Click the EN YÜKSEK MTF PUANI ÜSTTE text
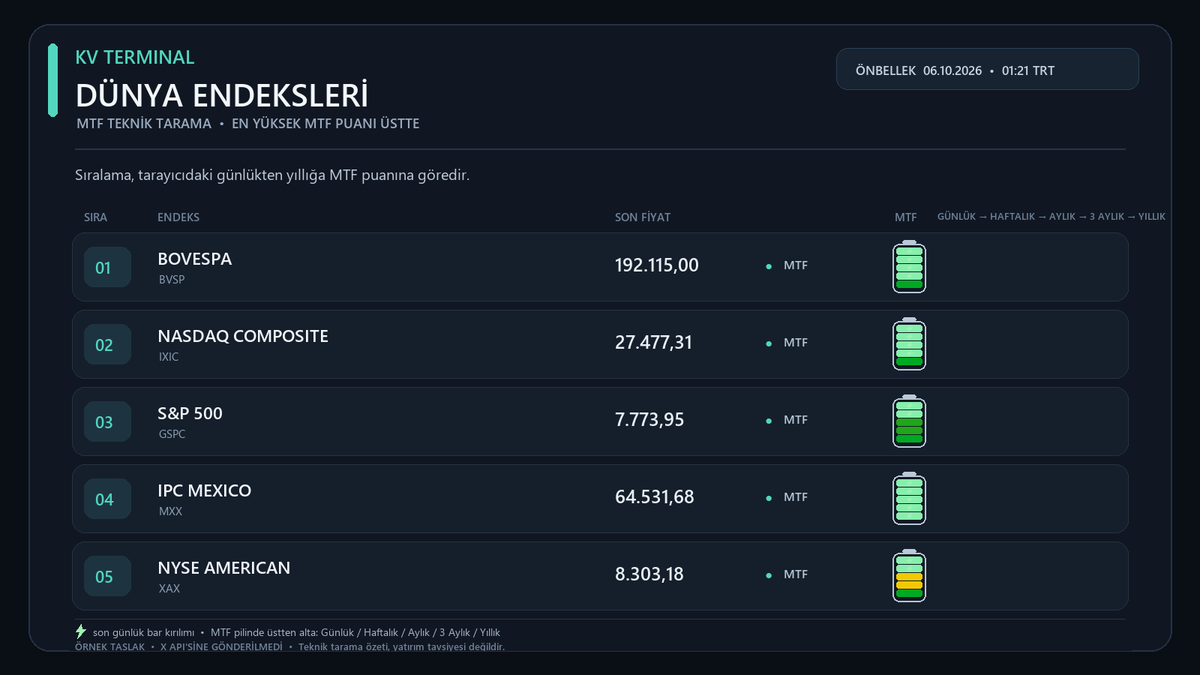 [x=326, y=124]
